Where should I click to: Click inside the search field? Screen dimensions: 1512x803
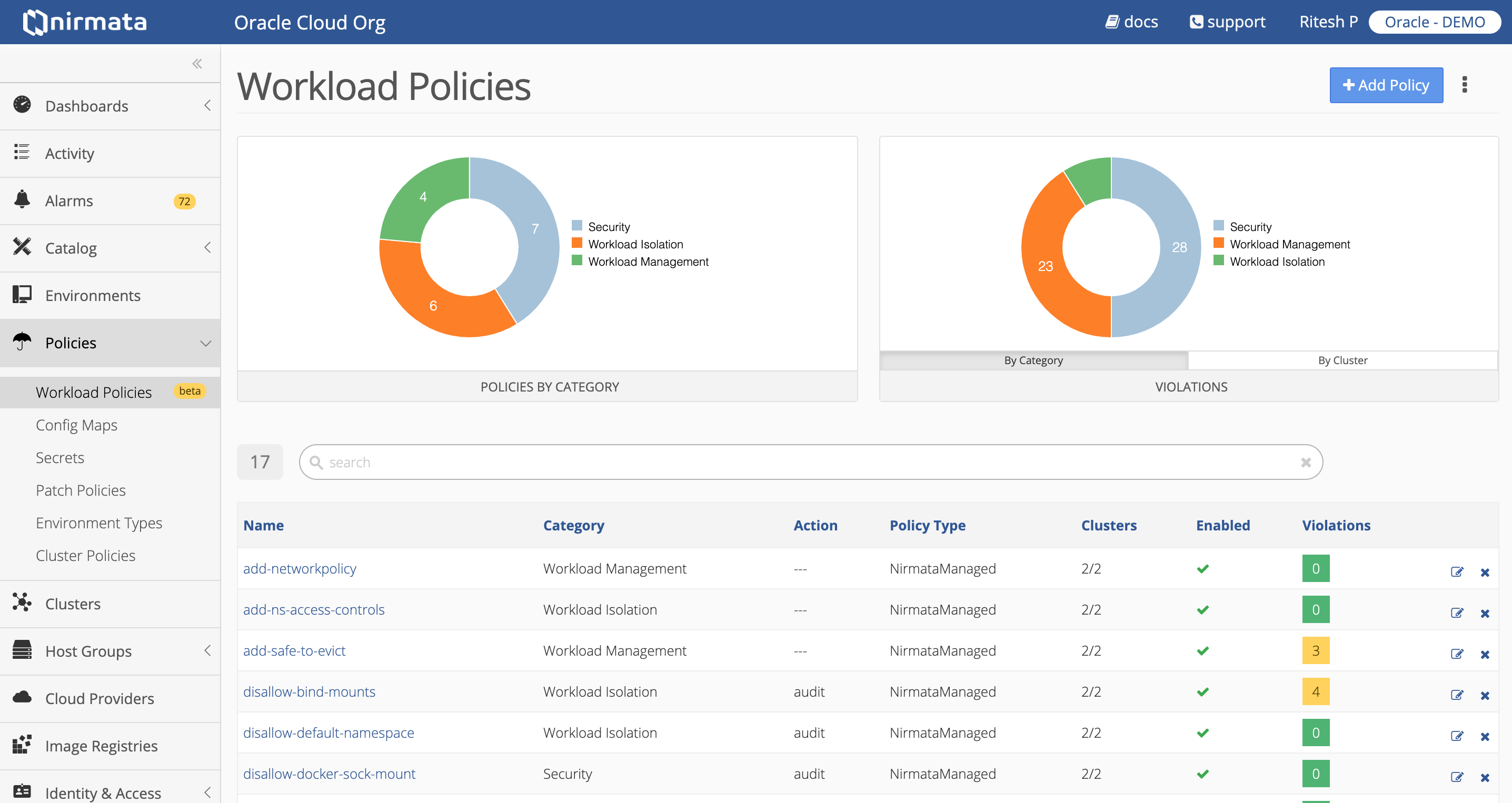(x=810, y=462)
